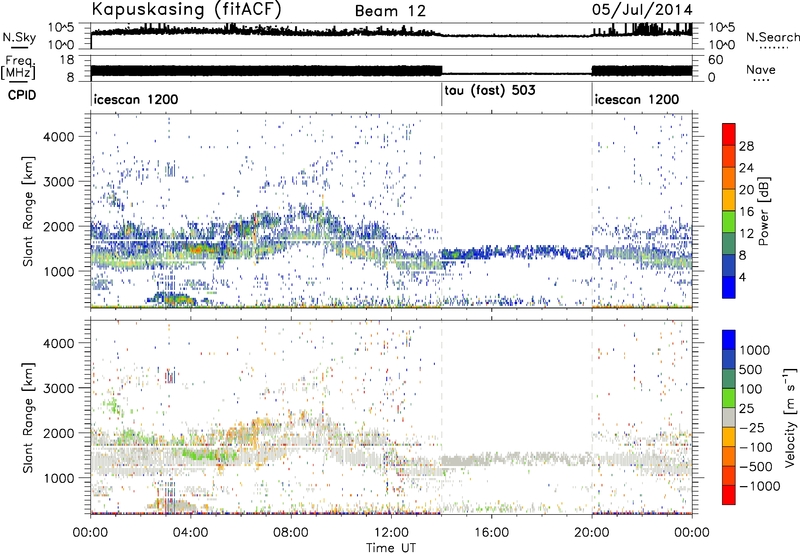
Task: Select the 3000 km tick label on velocity panel
Action: point(58,388)
